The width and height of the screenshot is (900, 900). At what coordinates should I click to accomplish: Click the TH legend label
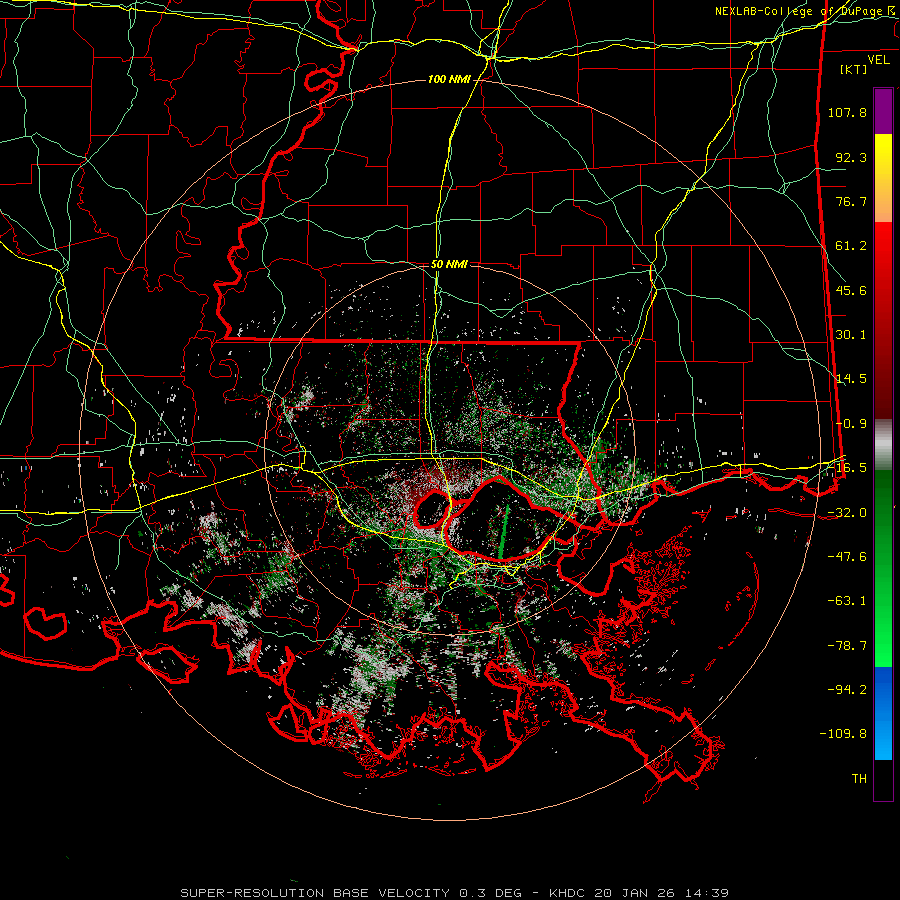click(859, 779)
